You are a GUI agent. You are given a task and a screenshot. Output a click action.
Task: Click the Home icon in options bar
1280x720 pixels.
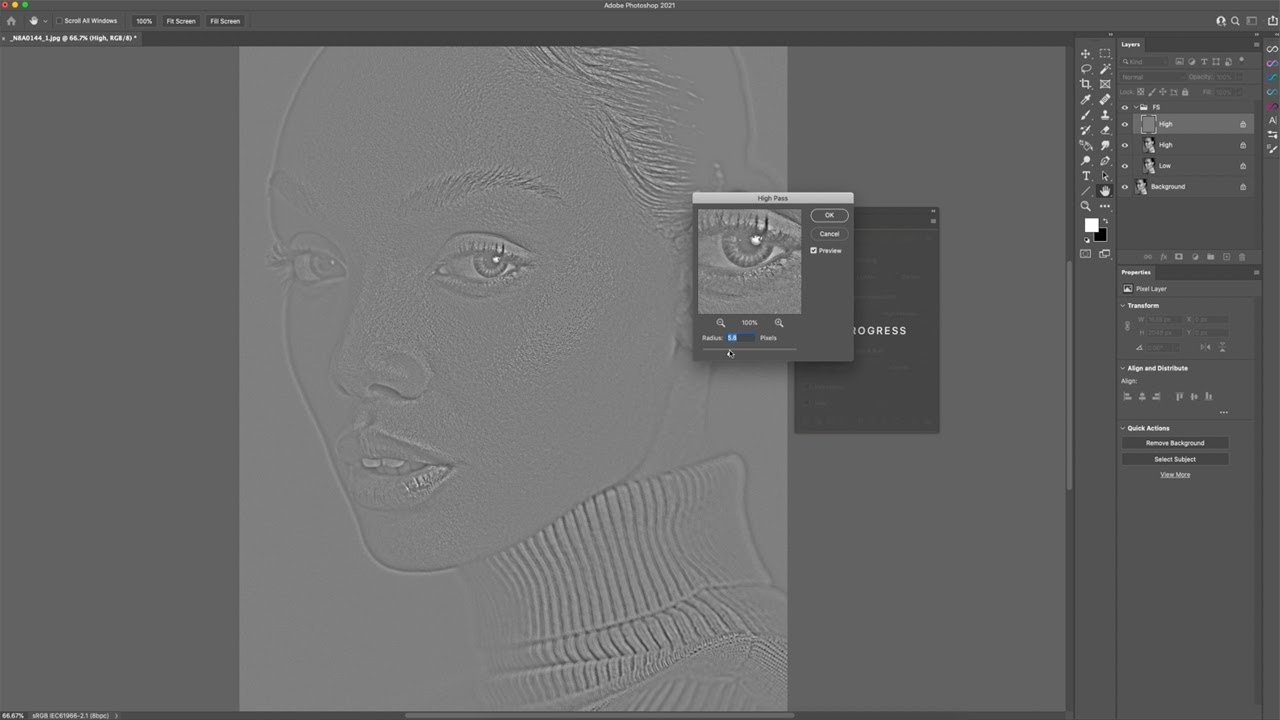tap(12, 20)
